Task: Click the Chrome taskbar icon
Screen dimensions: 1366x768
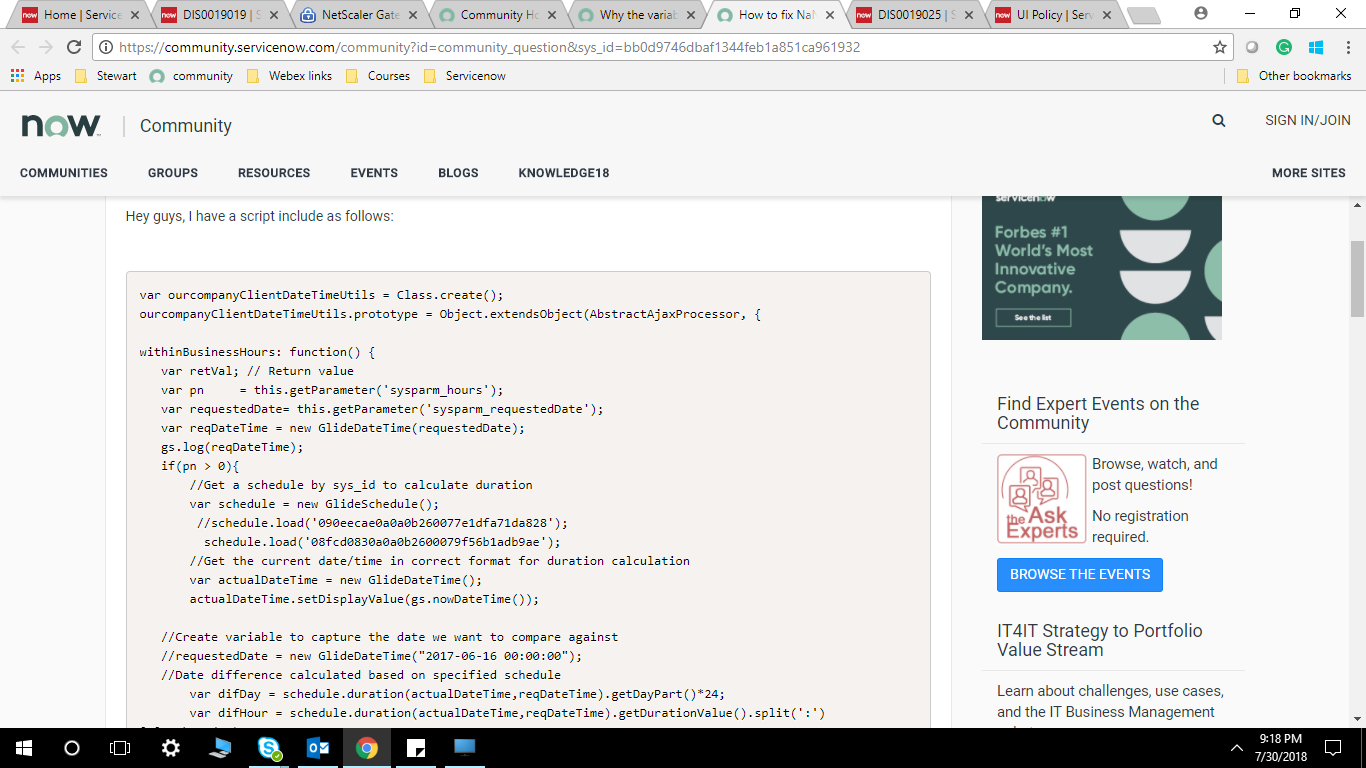Action: point(367,747)
